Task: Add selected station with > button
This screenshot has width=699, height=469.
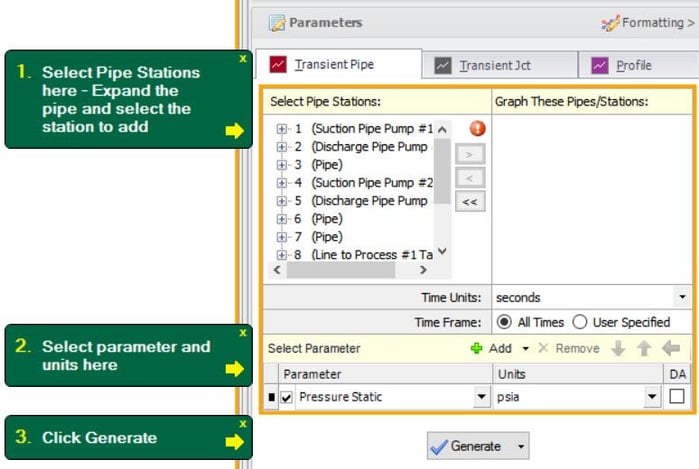Action: click(470, 154)
